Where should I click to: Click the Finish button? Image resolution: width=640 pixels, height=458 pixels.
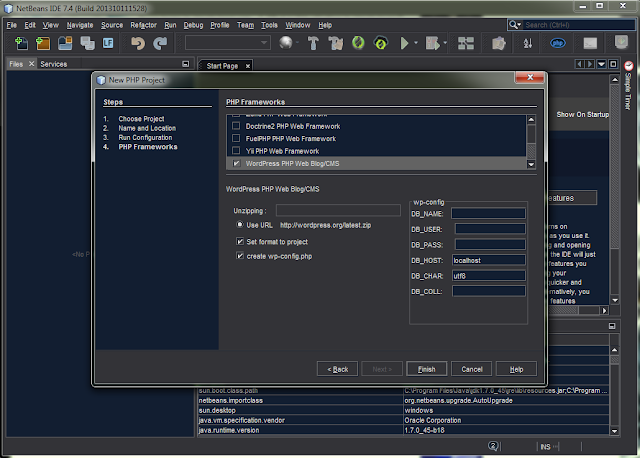pos(427,369)
